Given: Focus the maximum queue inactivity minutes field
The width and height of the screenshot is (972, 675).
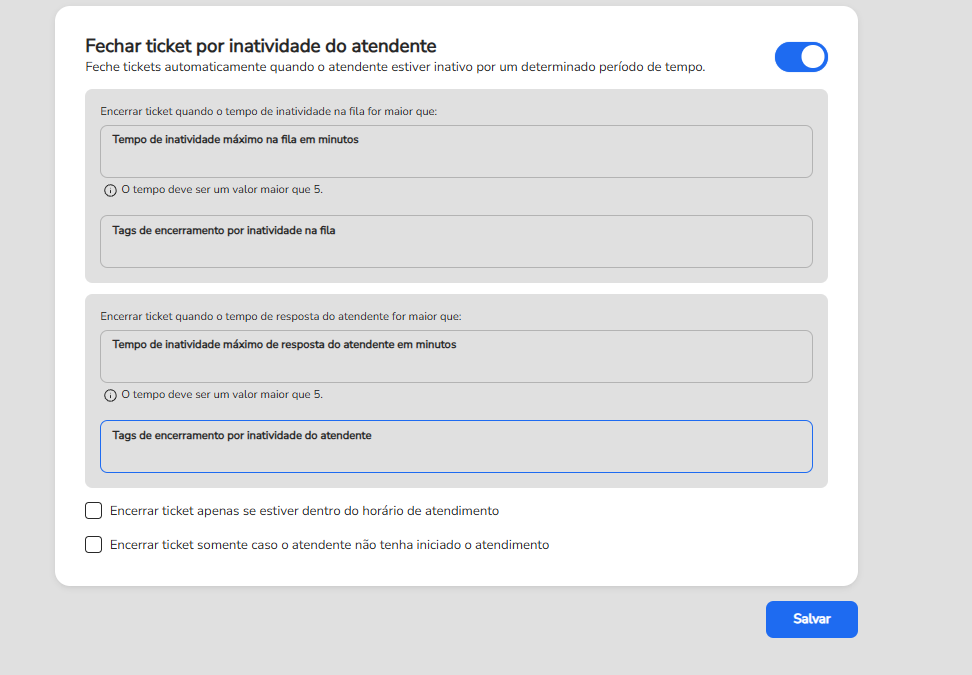Looking at the screenshot, I should (456, 158).
